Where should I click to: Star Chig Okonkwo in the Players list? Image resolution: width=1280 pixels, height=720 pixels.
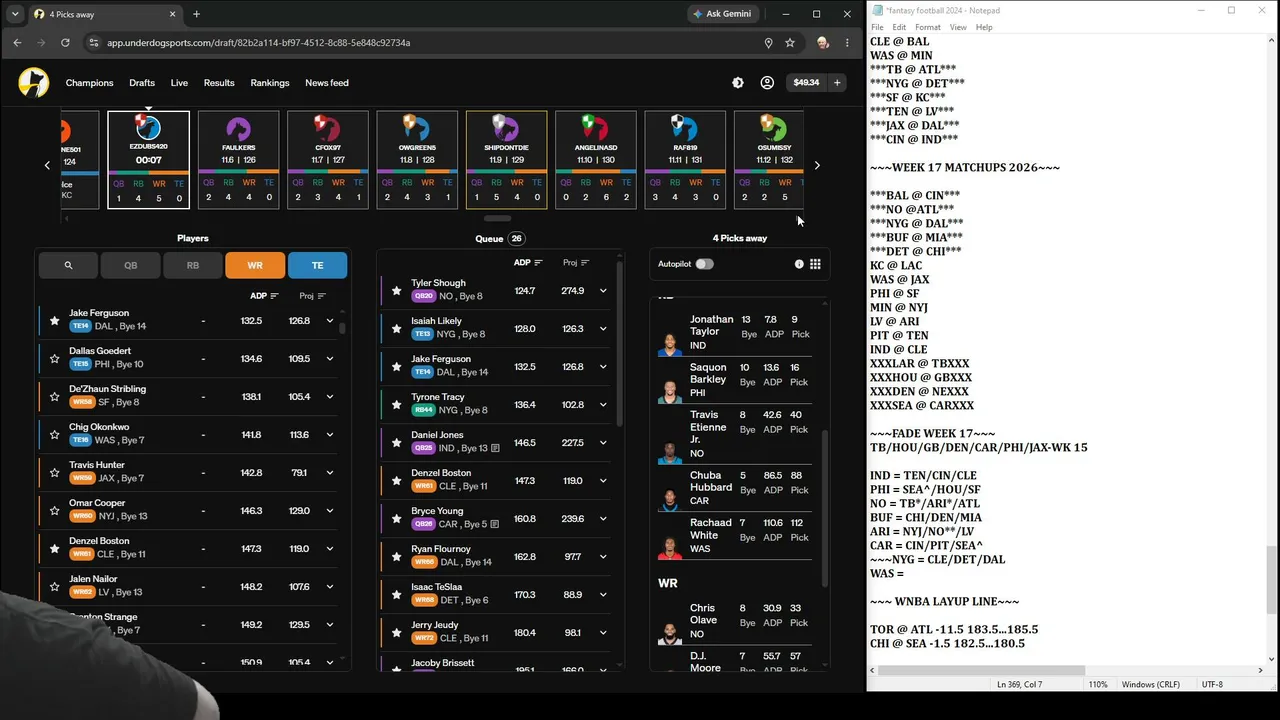tap(54, 435)
